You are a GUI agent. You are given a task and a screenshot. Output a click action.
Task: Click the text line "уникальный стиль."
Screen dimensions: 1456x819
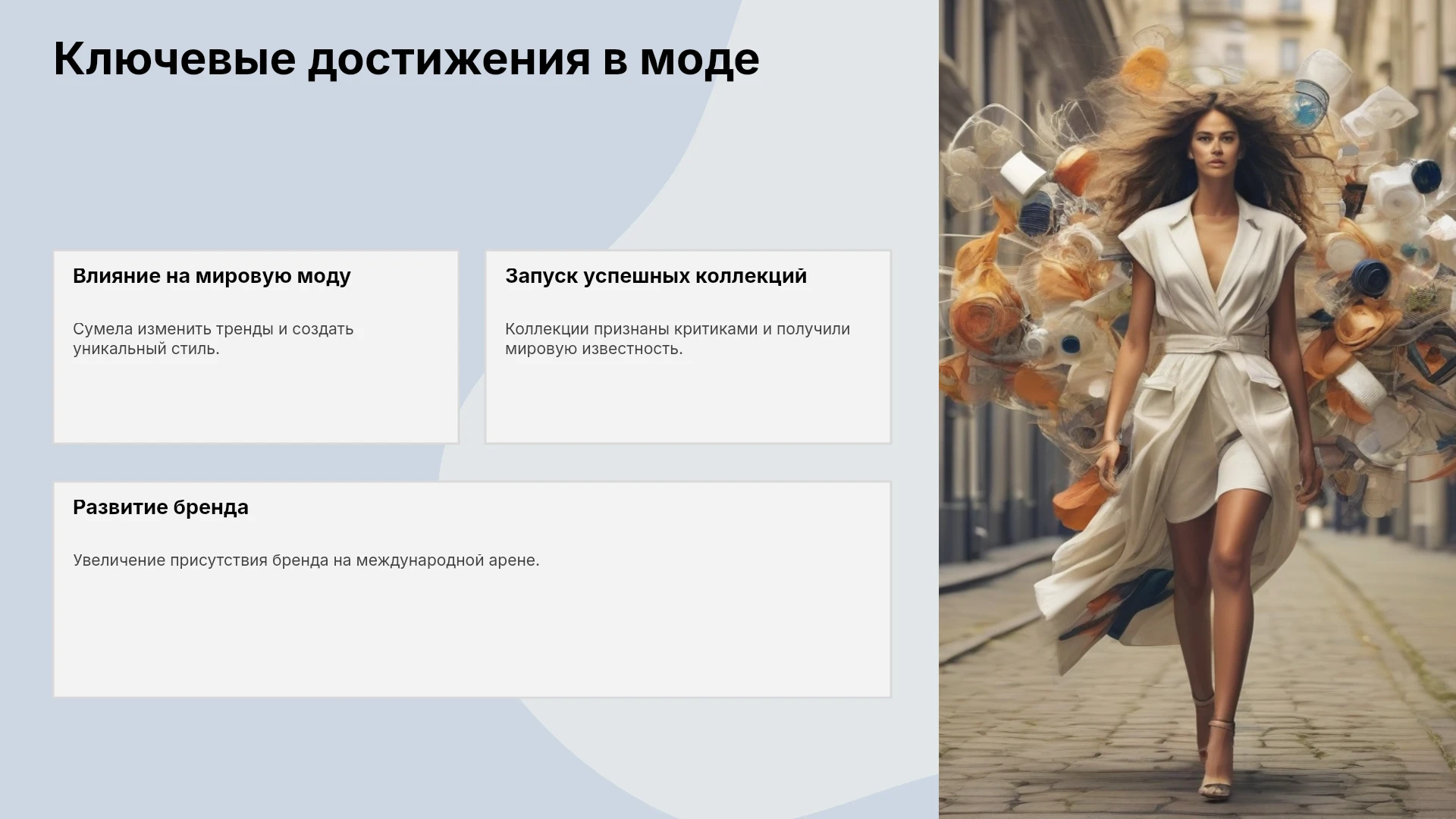(146, 349)
